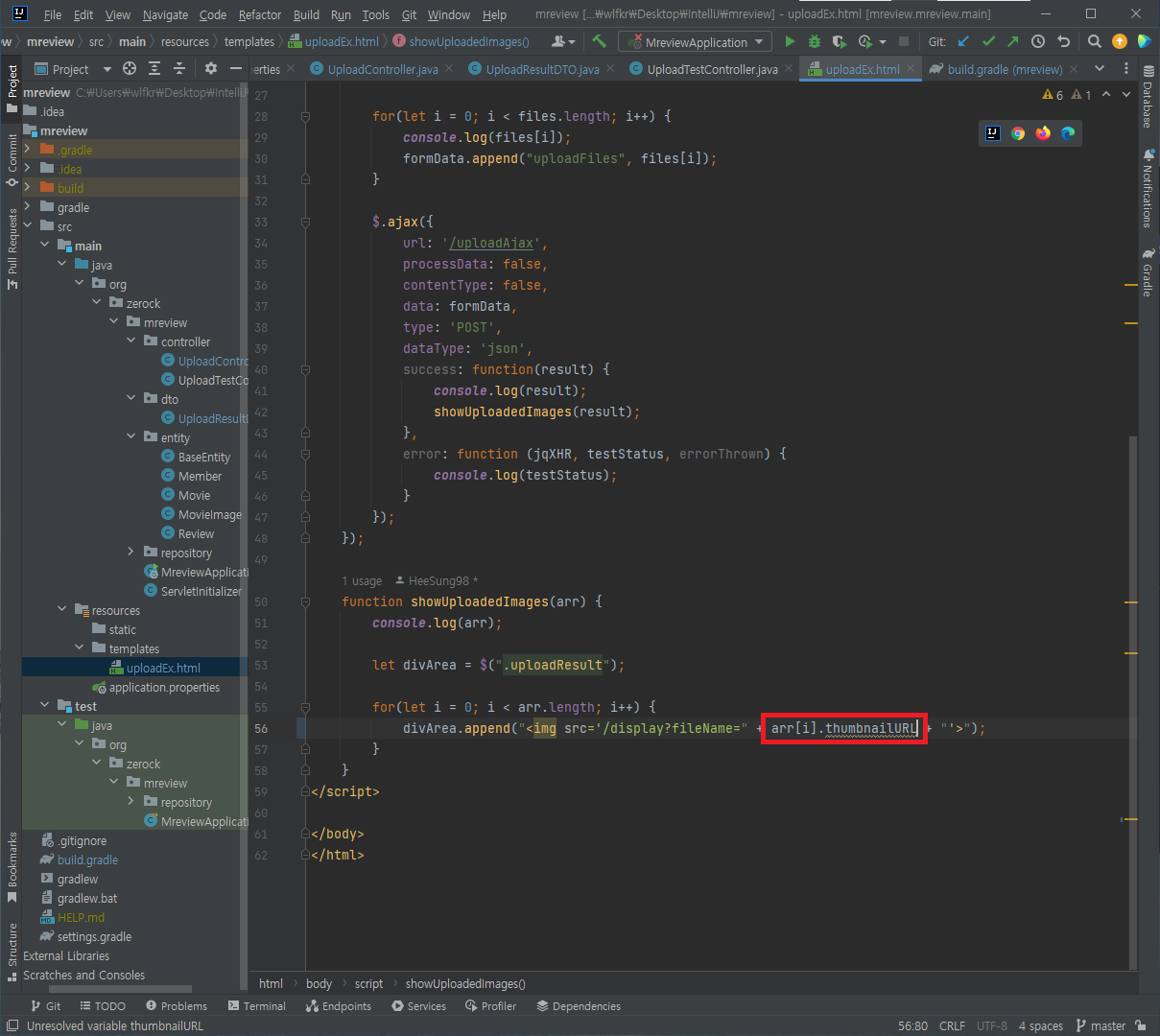Viewport: 1160px width, 1036px height.
Task: Open the Services tool window
Action: coord(418,1006)
